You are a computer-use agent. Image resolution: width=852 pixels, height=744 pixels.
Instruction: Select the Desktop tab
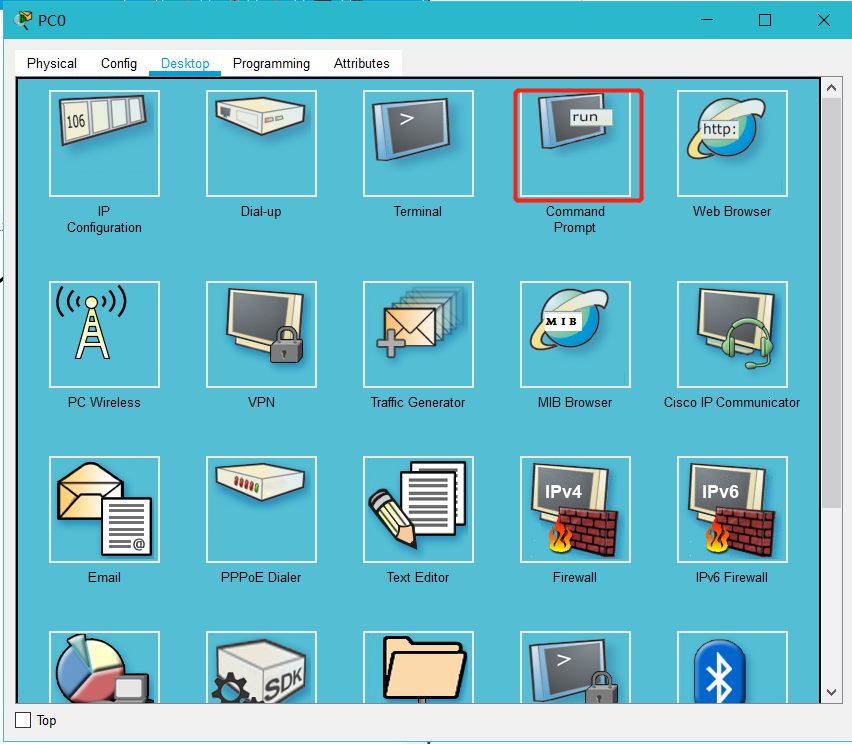click(x=185, y=64)
